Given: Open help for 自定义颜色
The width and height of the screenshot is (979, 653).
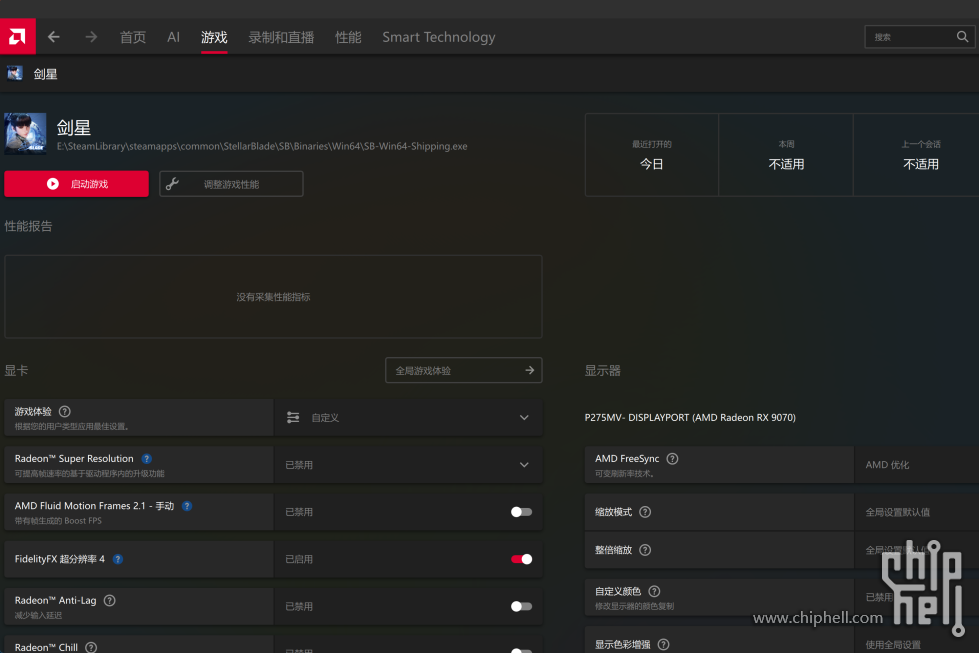Looking at the screenshot, I should click(654, 591).
